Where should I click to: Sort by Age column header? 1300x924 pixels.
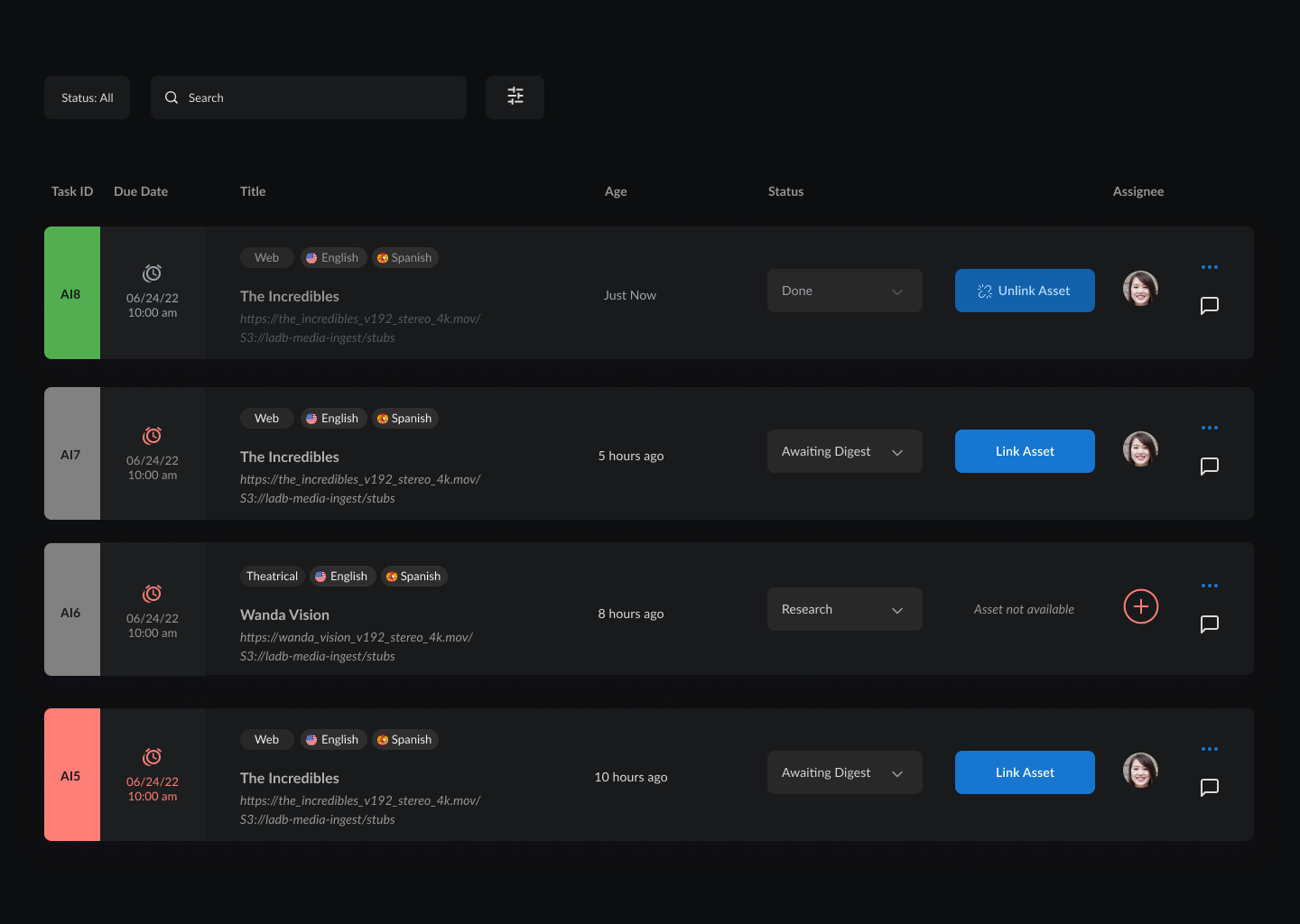click(x=616, y=191)
